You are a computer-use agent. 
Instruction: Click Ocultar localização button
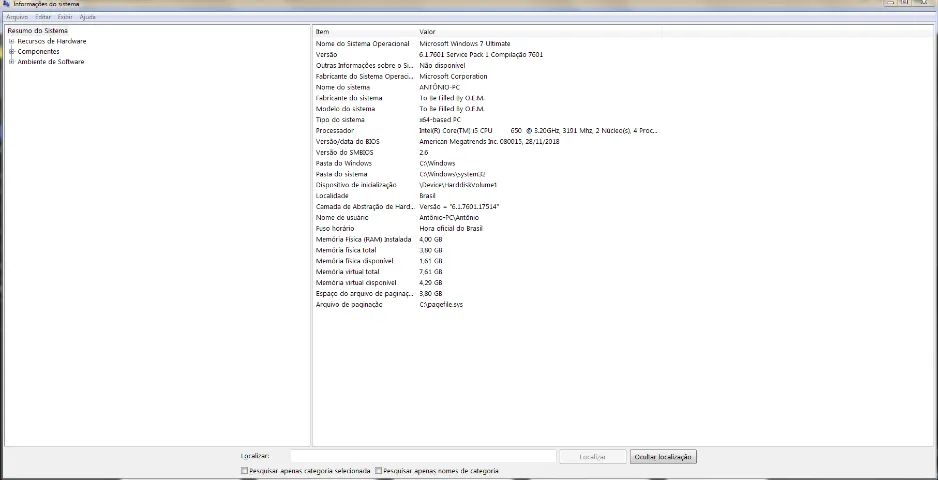tap(663, 457)
